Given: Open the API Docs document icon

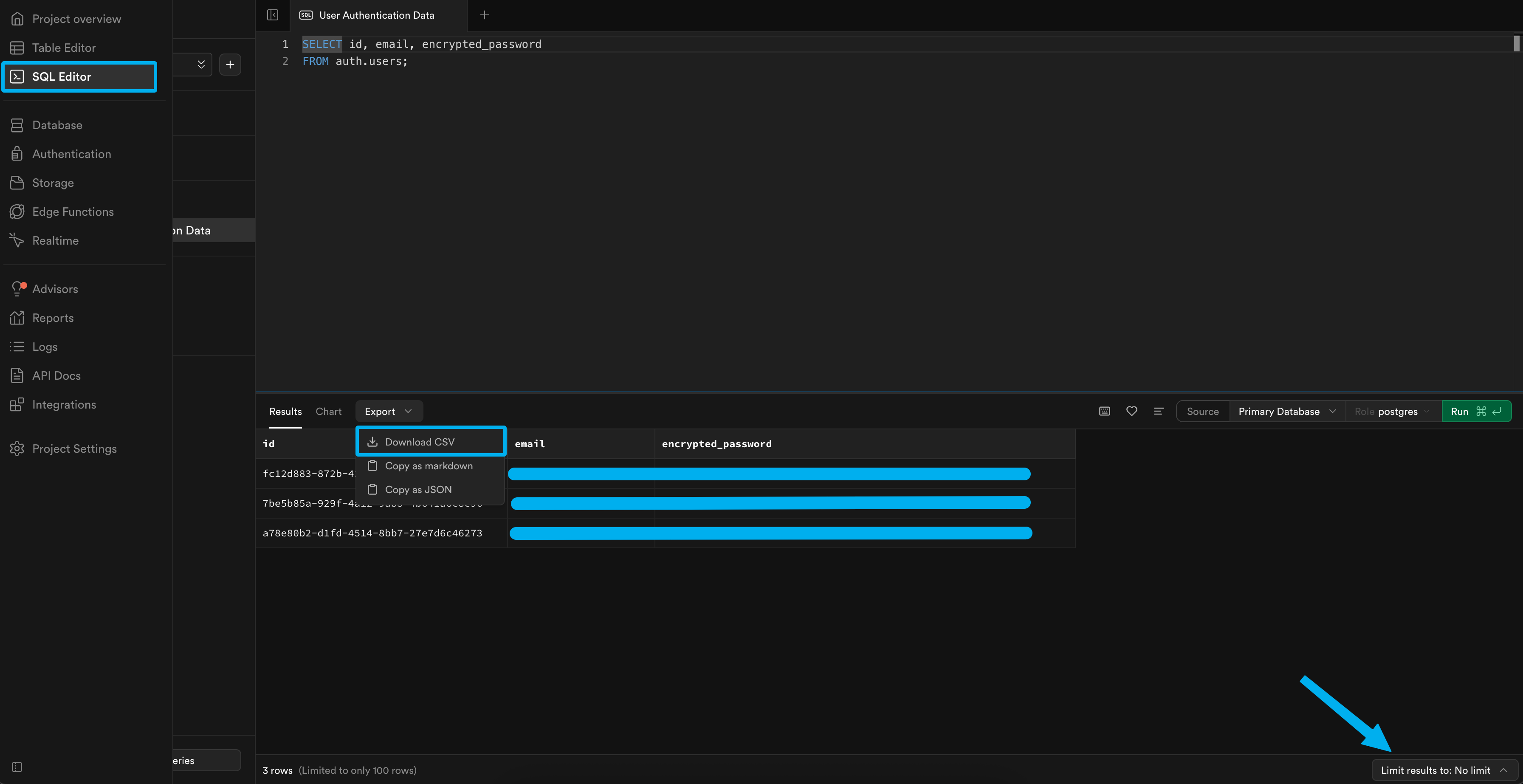Looking at the screenshot, I should click(x=17, y=376).
